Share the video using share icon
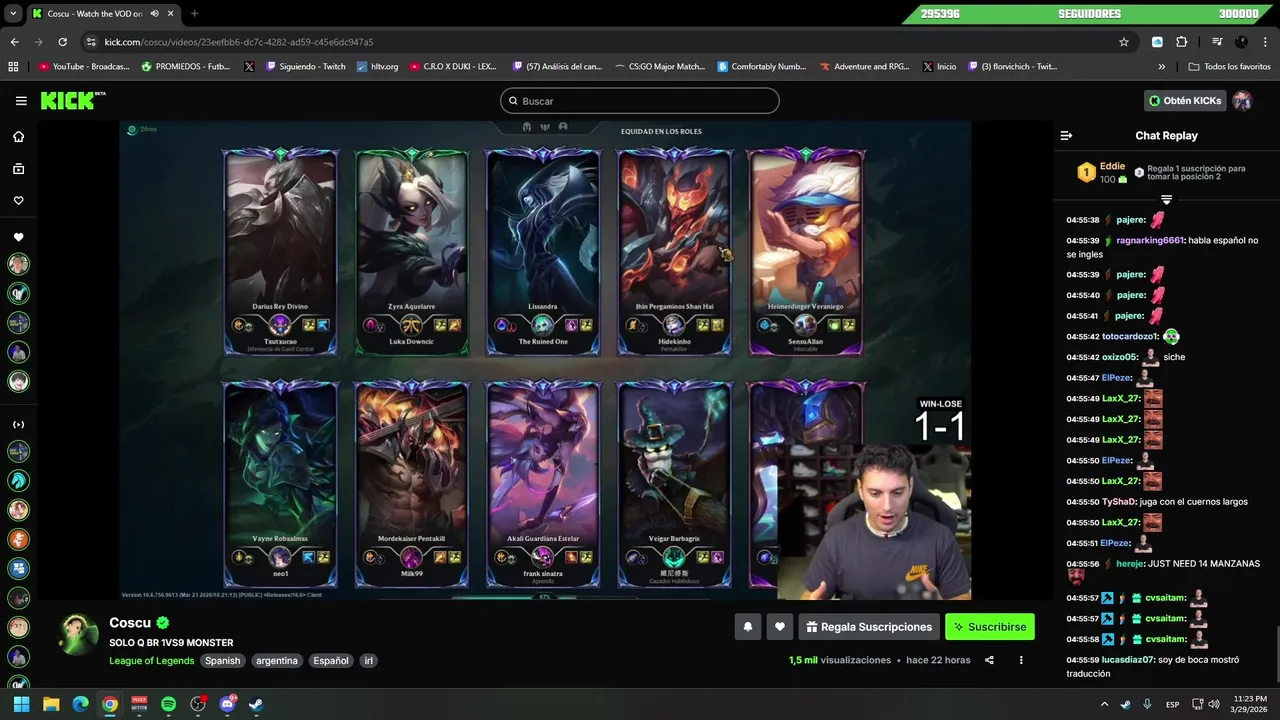The image size is (1280, 720). click(989, 660)
